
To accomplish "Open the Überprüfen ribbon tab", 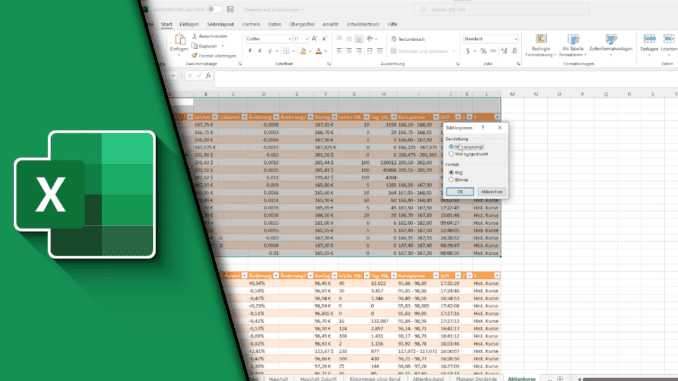I will [x=301, y=24].
